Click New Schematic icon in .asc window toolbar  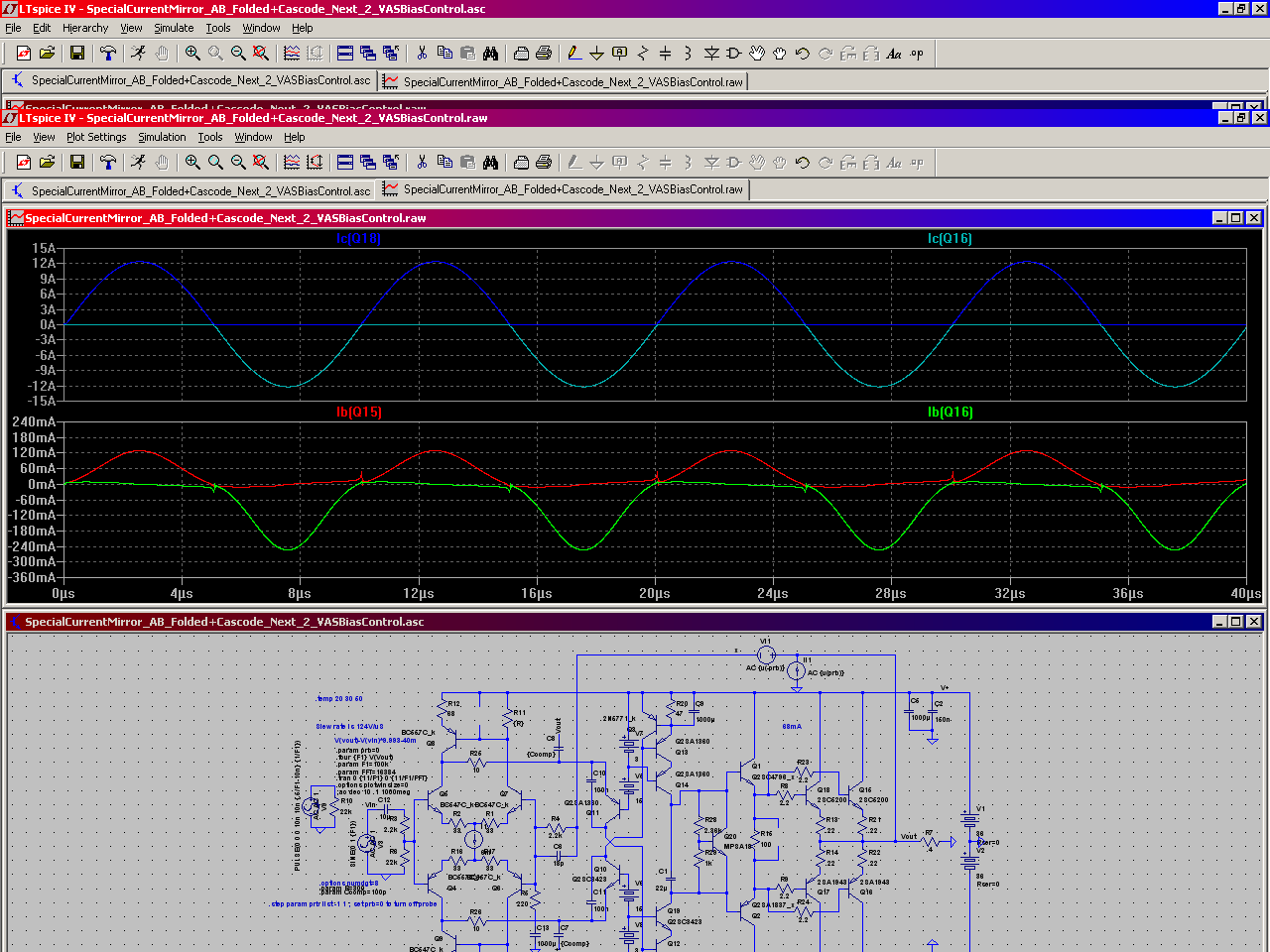point(24,54)
